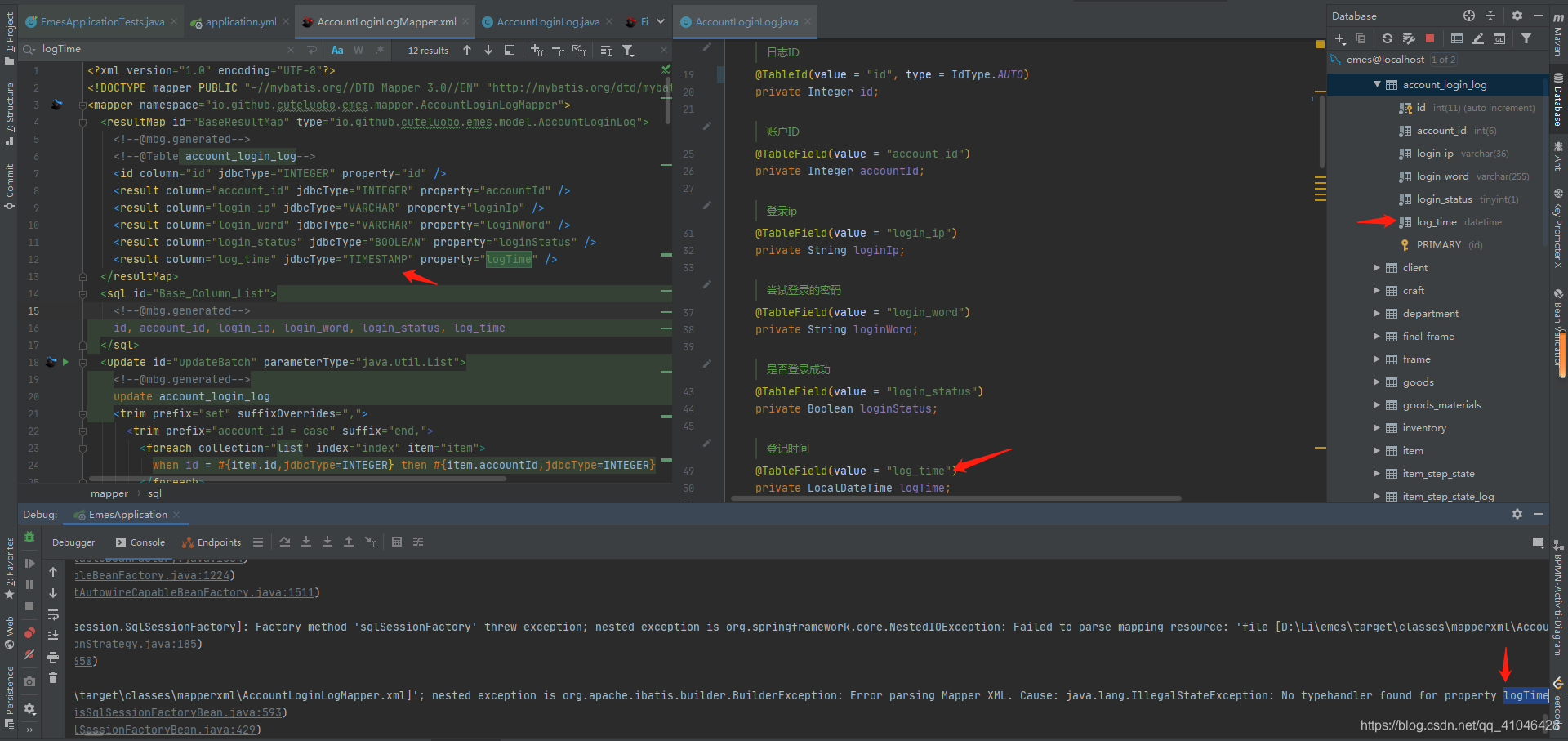Collapse the account_login_log table
The height and width of the screenshot is (741, 1568).
tap(1377, 84)
